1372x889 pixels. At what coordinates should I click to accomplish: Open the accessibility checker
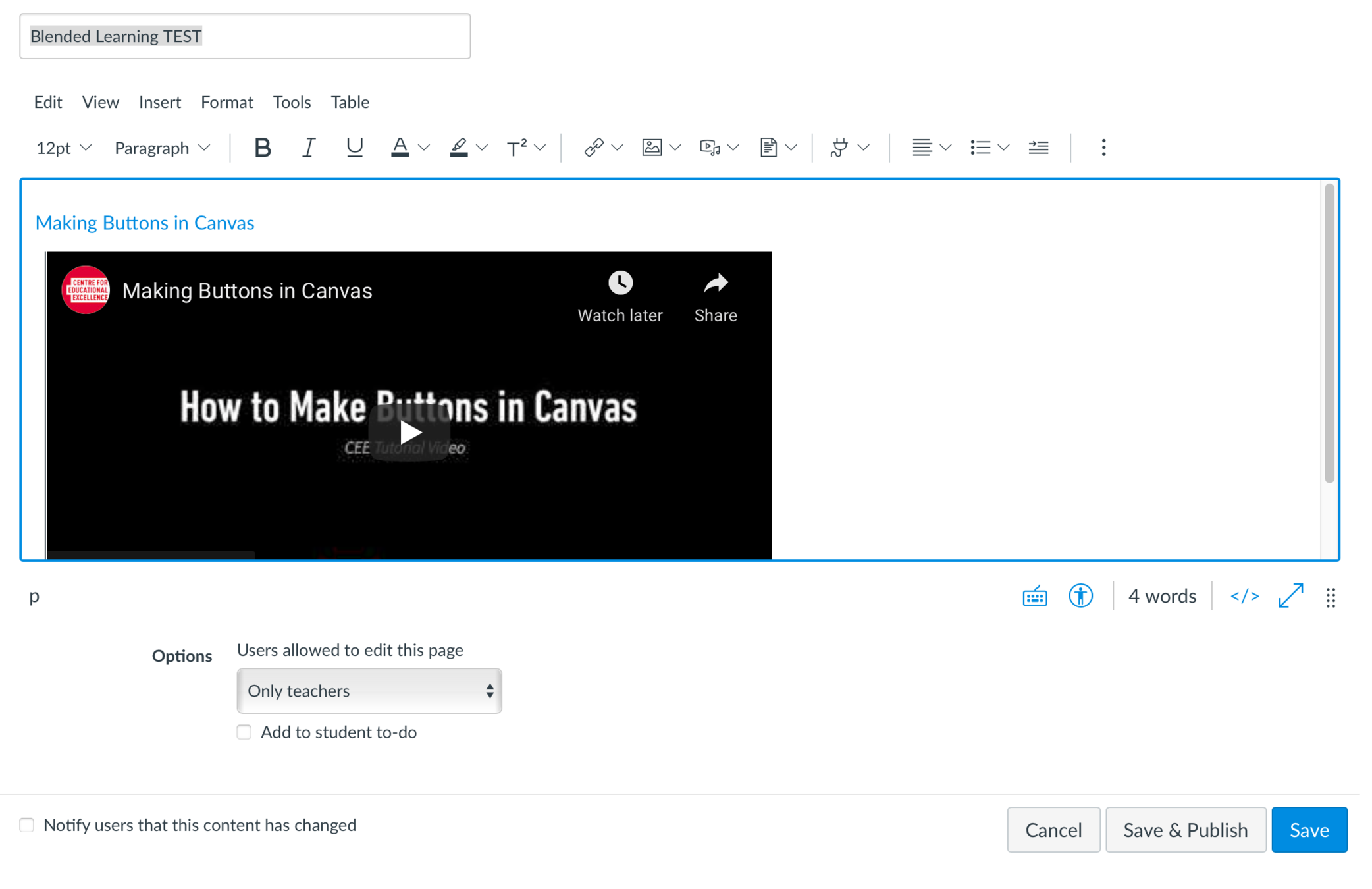point(1080,596)
